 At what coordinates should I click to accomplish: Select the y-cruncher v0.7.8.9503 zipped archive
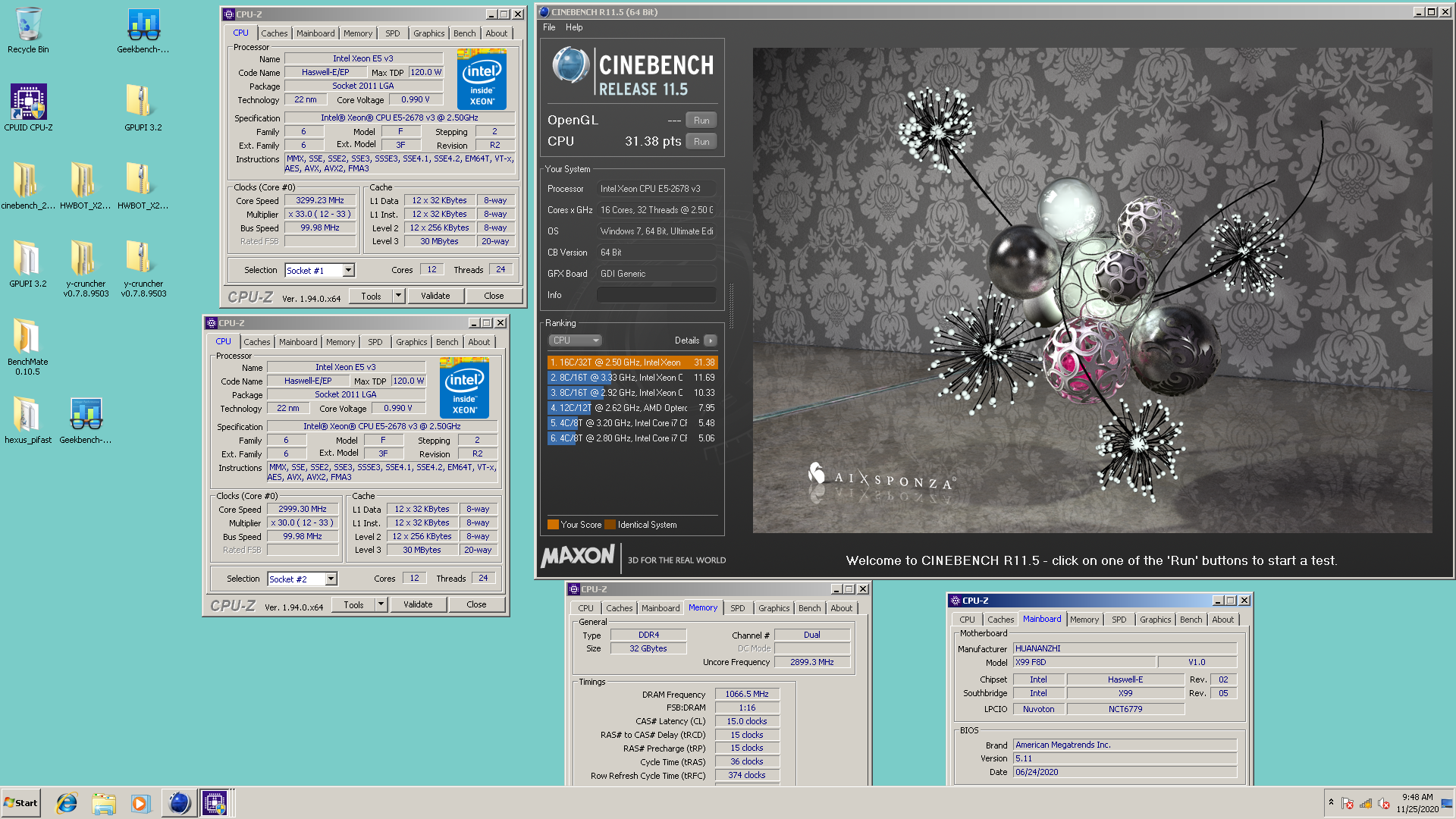point(143,268)
